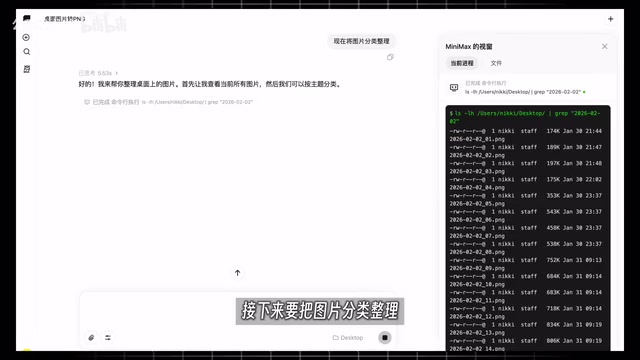
Task: Click the assistant reply starting with 好的
Action: click(x=211, y=84)
